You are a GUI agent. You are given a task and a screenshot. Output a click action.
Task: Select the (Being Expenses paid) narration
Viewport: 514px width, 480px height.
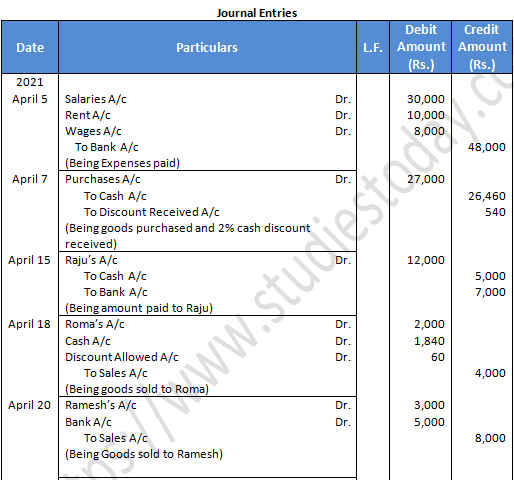click(x=122, y=163)
